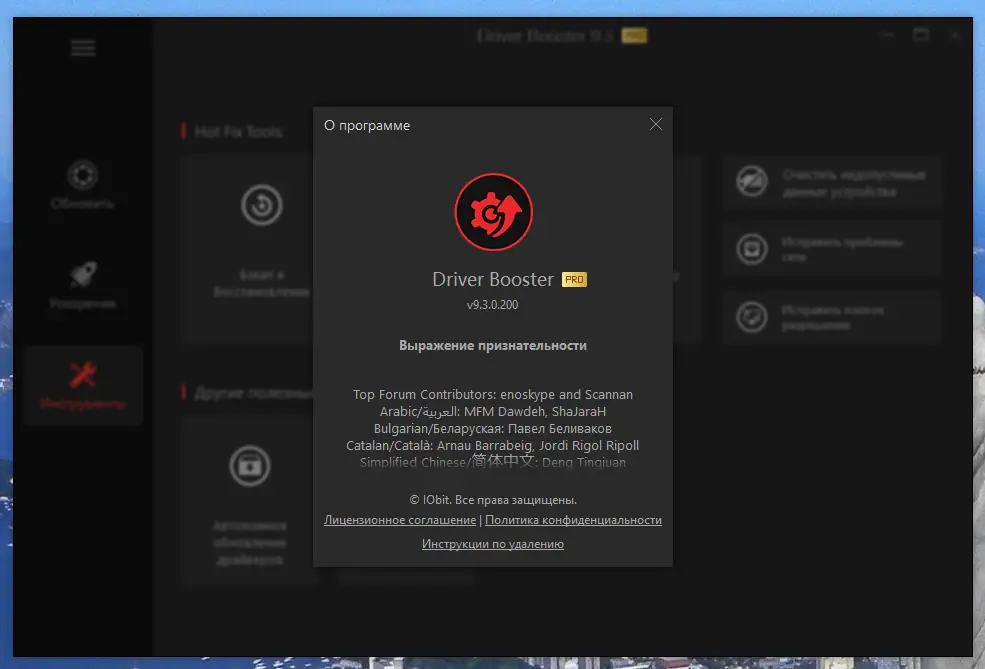This screenshot has width=985, height=669.
Task: Open the Лицензионное соглашение link
Action: point(400,520)
